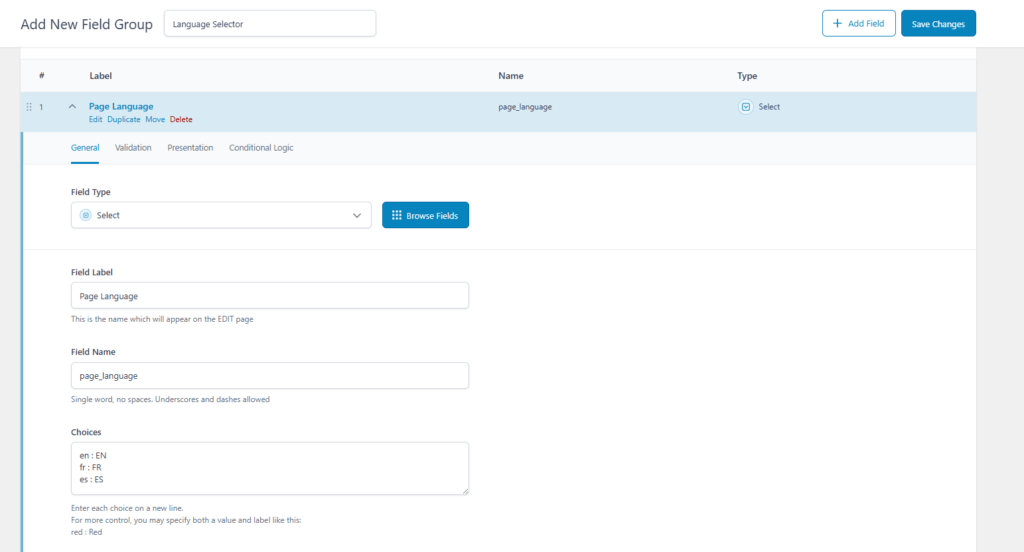The image size is (1024, 552).
Task: Click the Move link under Page Language
Action: pos(155,119)
